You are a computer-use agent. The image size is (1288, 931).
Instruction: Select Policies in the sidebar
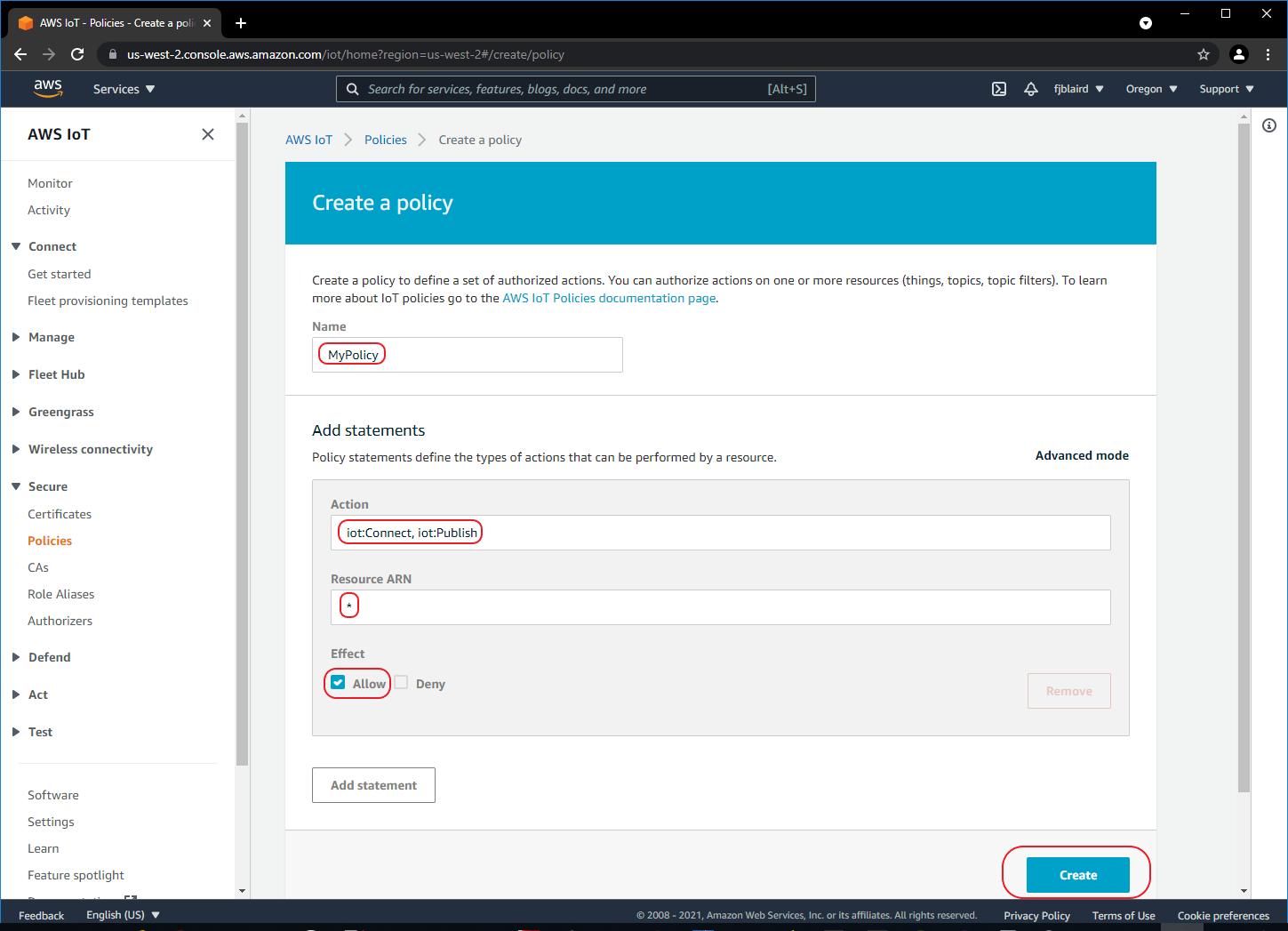[50, 541]
